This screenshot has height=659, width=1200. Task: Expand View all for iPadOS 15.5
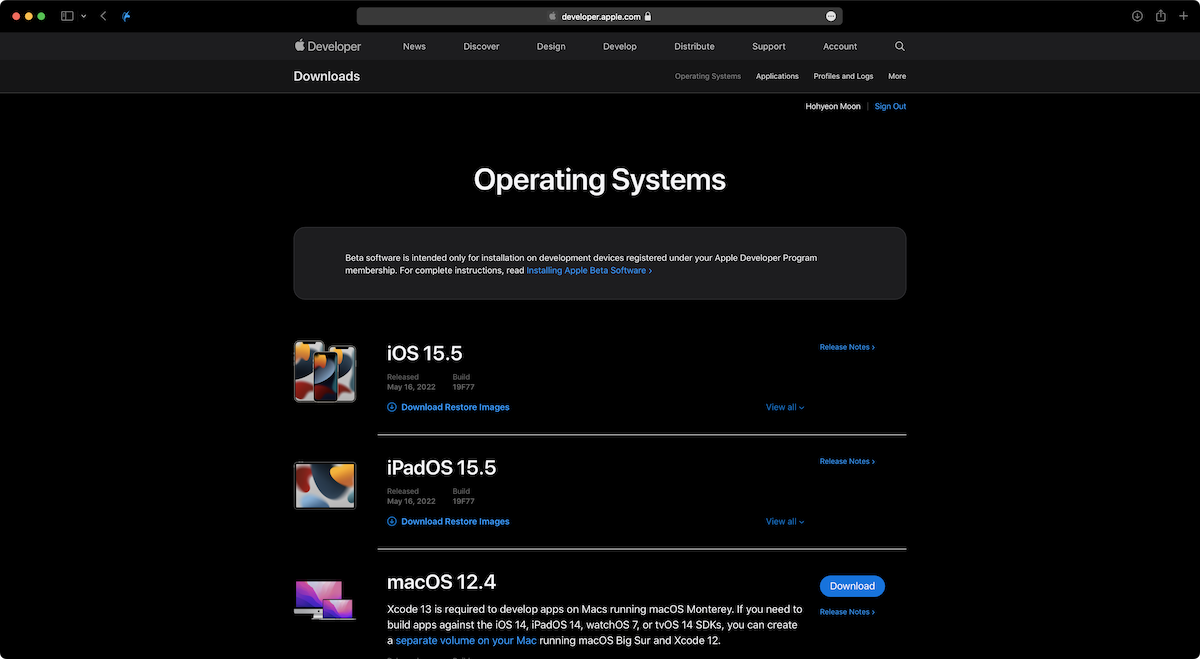pyautogui.click(x=785, y=521)
